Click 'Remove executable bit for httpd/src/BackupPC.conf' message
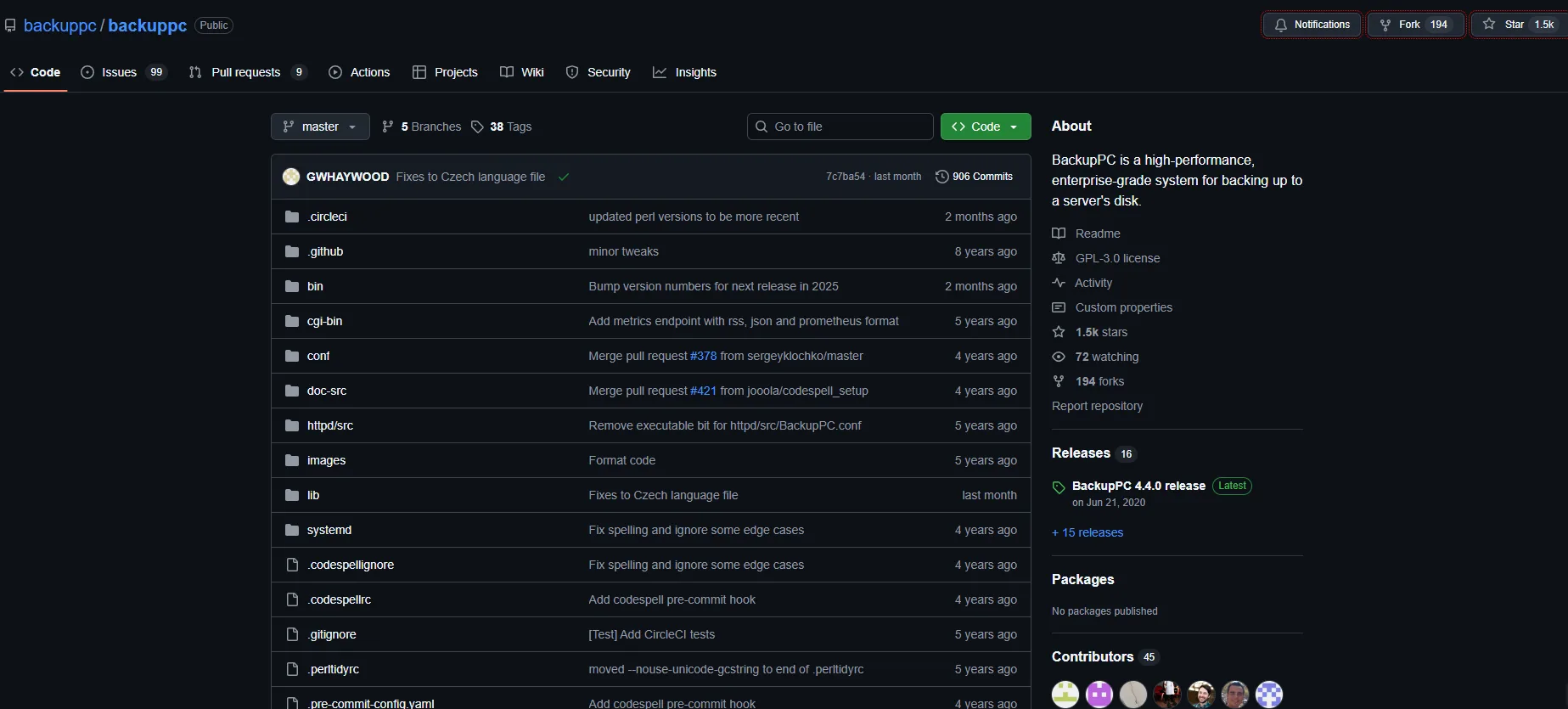Screen dimensions: 1568x709 pyautogui.click(x=724, y=425)
